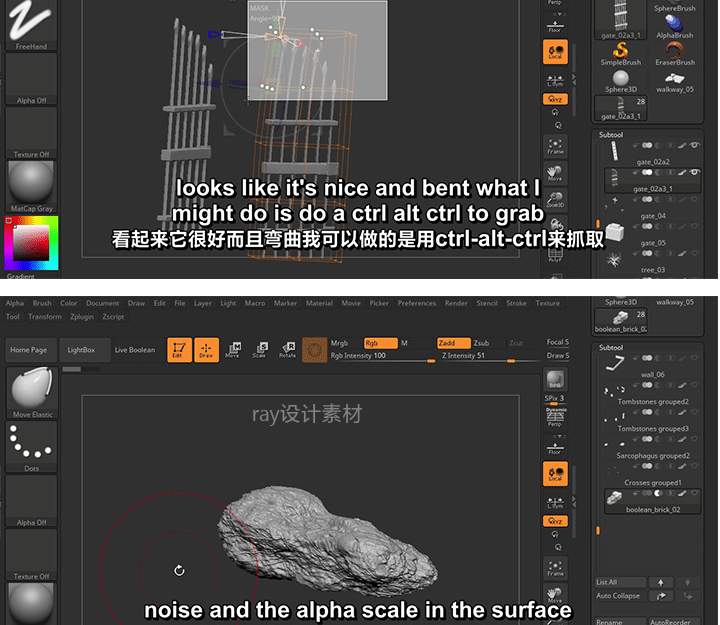Toggle the Auto Collapse button

(x=620, y=596)
